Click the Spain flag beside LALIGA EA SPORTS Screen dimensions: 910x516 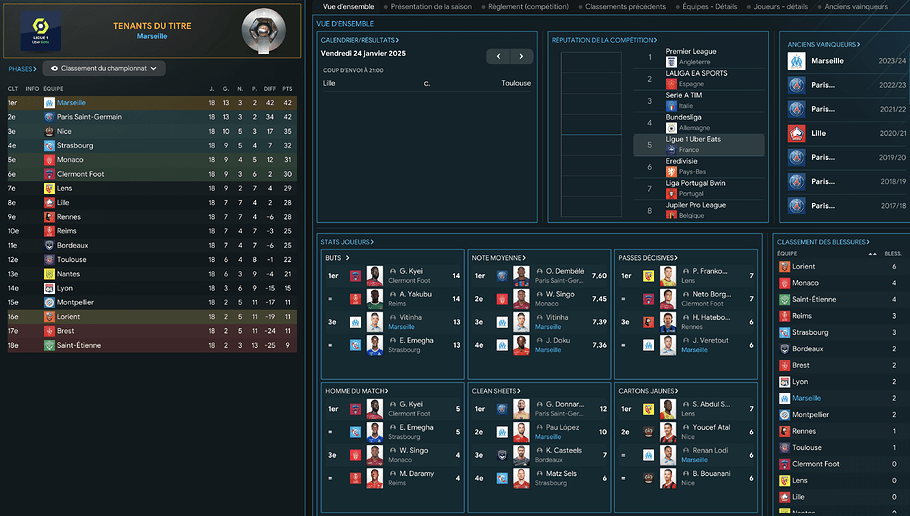point(671,84)
